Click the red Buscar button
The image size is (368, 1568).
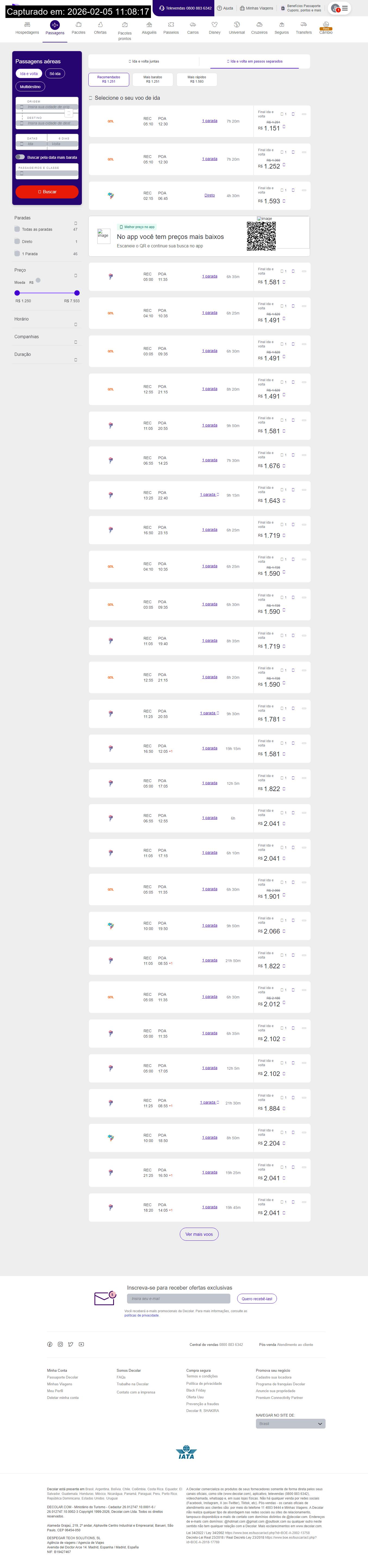tap(47, 192)
